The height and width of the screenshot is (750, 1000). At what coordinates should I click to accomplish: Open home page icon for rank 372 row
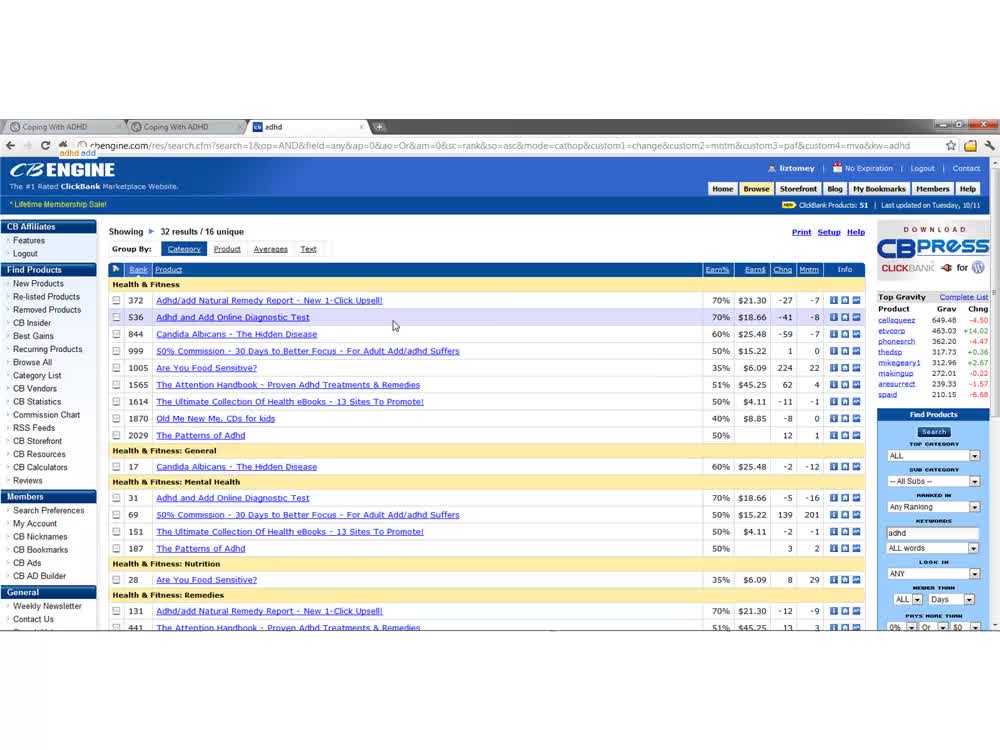pyautogui.click(x=845, y=300)
